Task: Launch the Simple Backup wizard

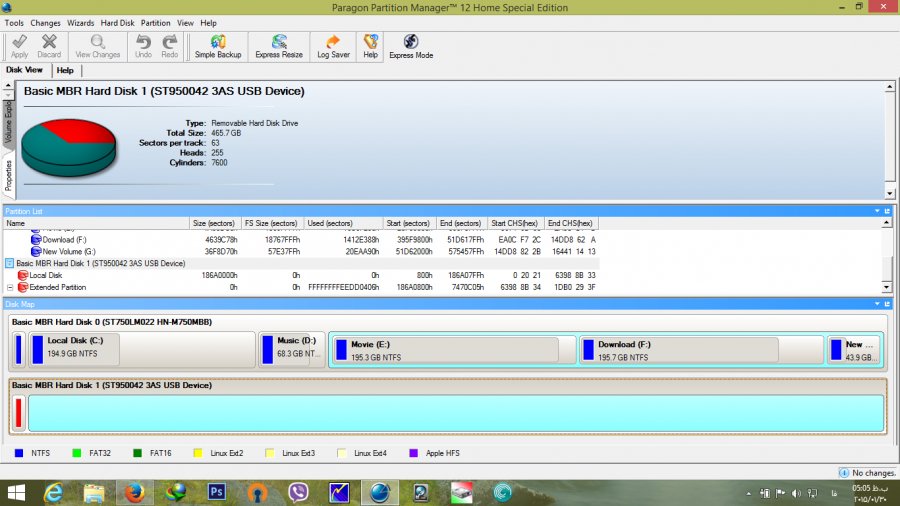Action: [218, 46]
